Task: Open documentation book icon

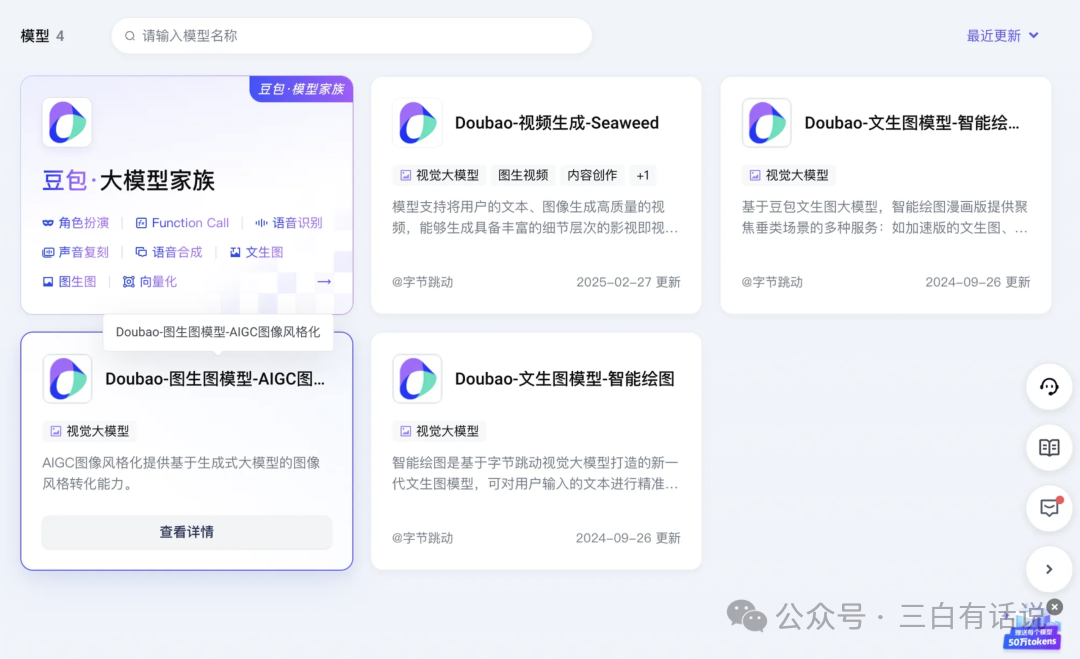Action: click(x=1049, y=448)
